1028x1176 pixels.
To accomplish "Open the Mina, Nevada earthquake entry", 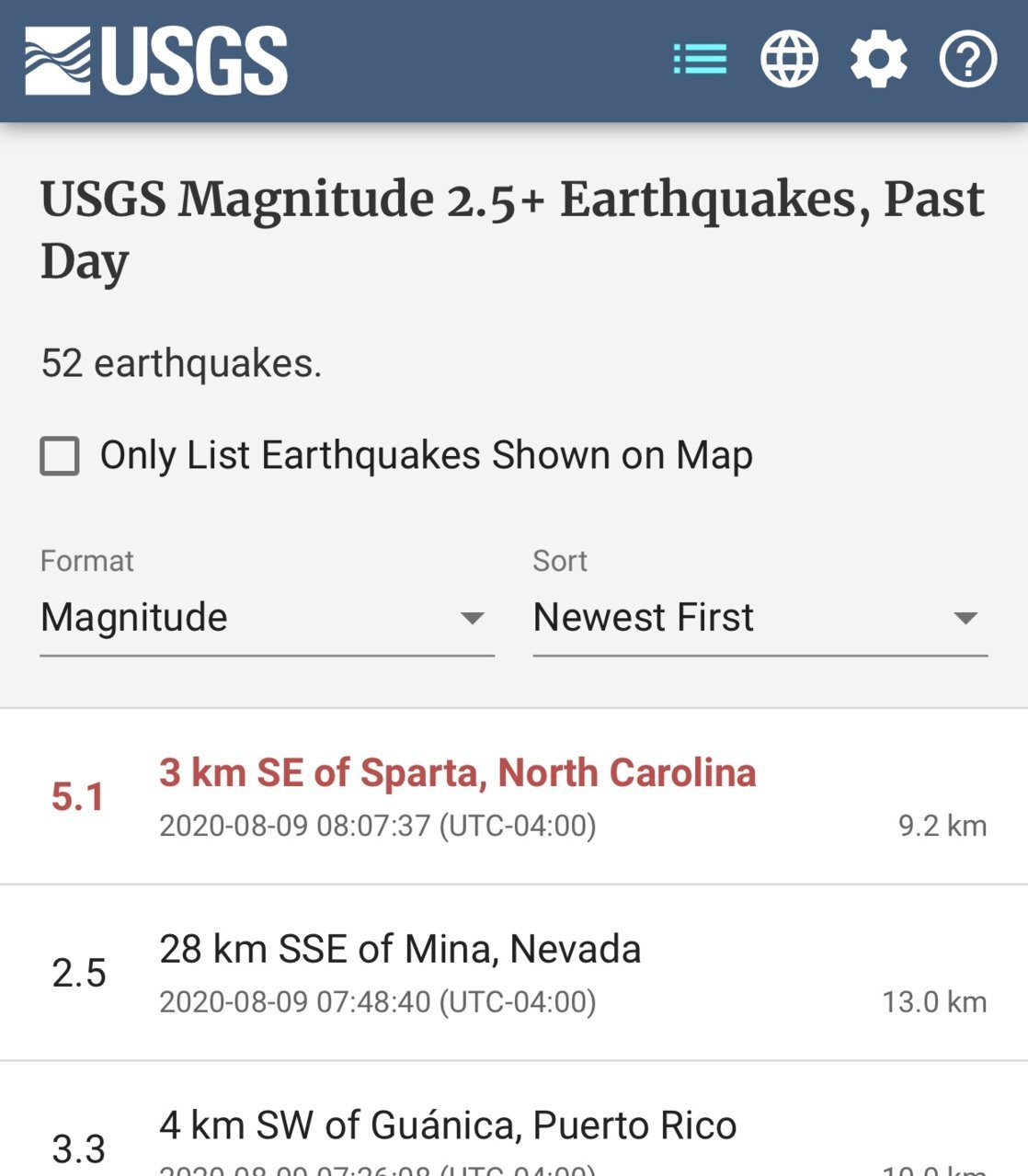I will [514, 973].
